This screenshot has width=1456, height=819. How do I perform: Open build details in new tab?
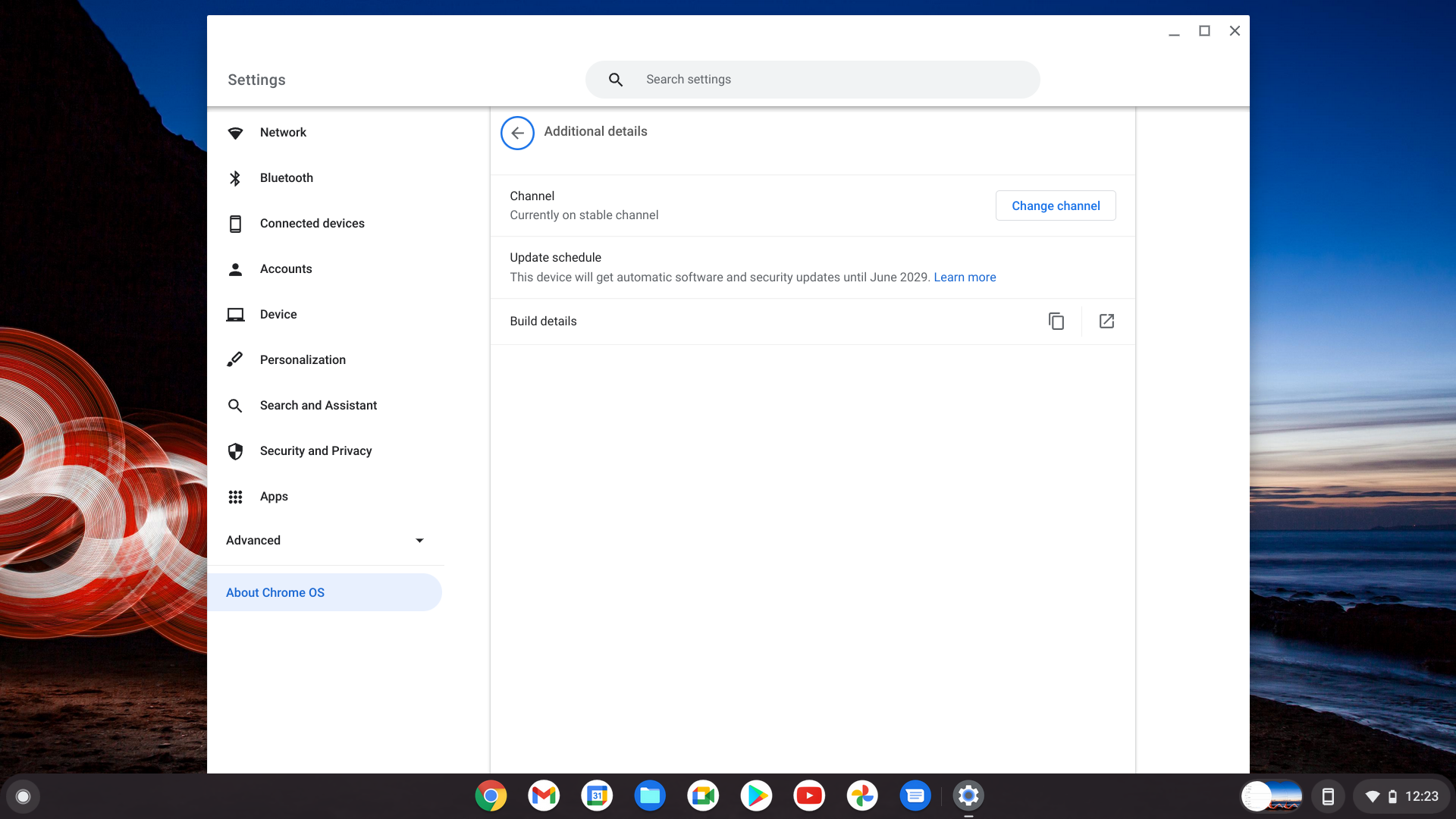[x=1106, y=321]
